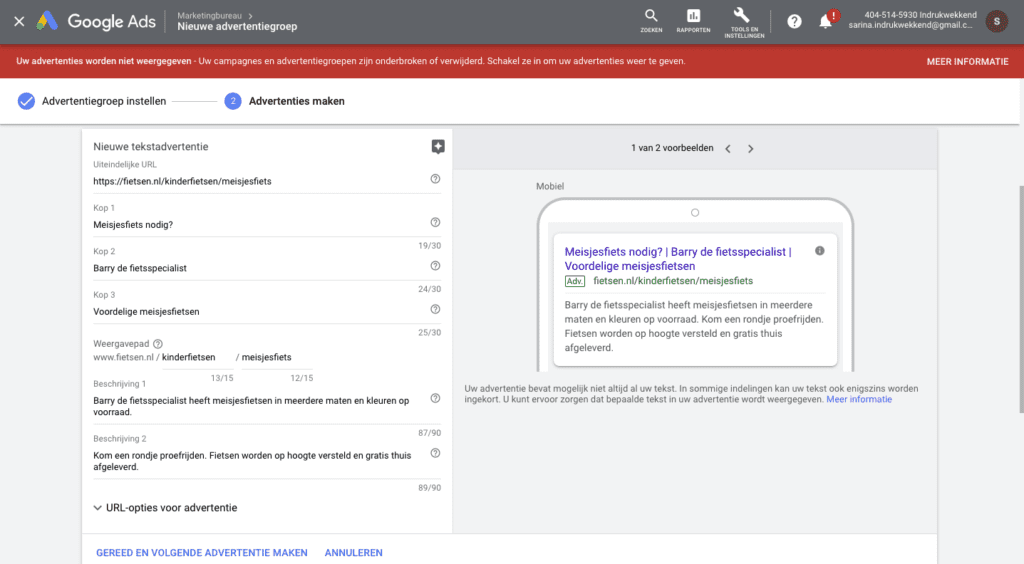Close the ad editor with the X icon
This screenshot has height=564, width=1024.
(19, 21)
